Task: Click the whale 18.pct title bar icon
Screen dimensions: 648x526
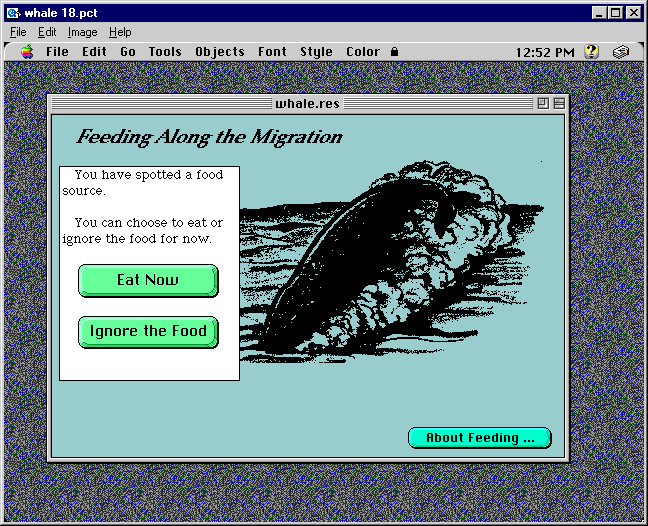Action: (x=13, y=13)
